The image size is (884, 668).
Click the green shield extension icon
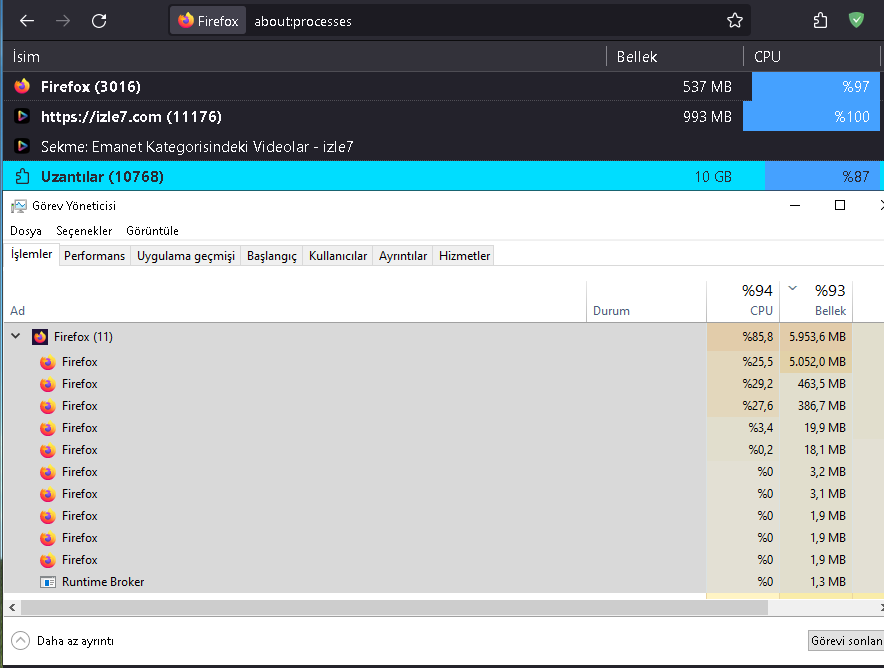[857, 20]
